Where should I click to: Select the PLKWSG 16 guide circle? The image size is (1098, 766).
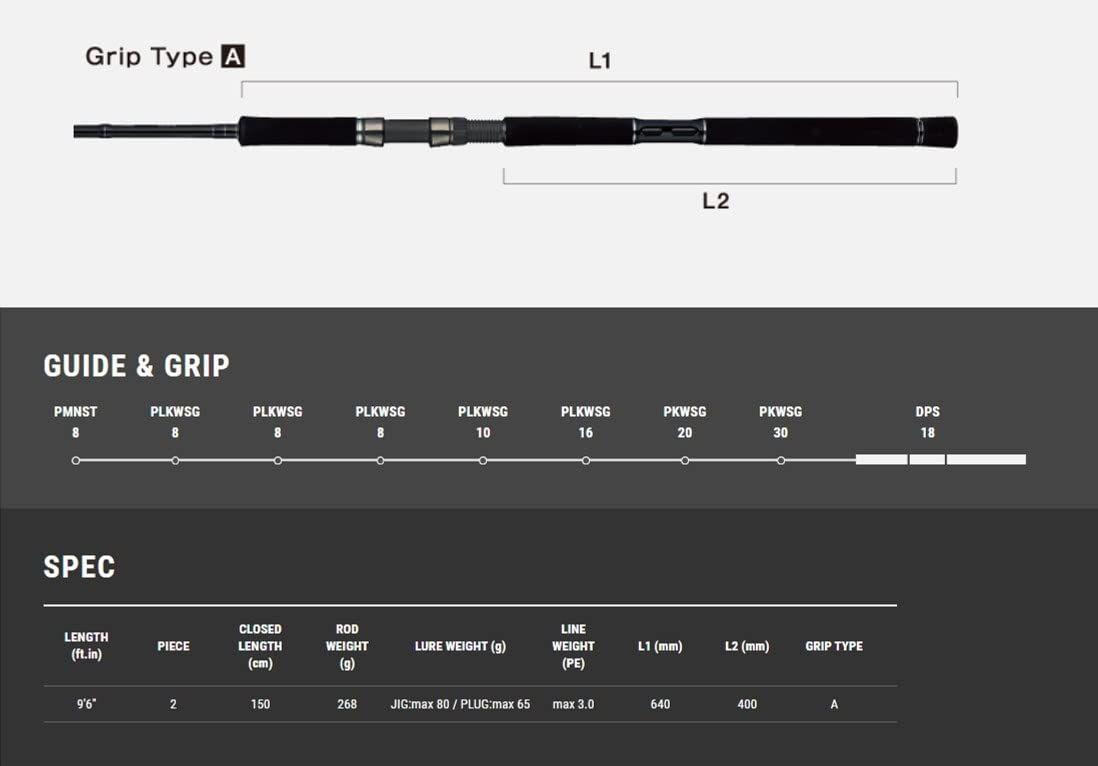586,460
